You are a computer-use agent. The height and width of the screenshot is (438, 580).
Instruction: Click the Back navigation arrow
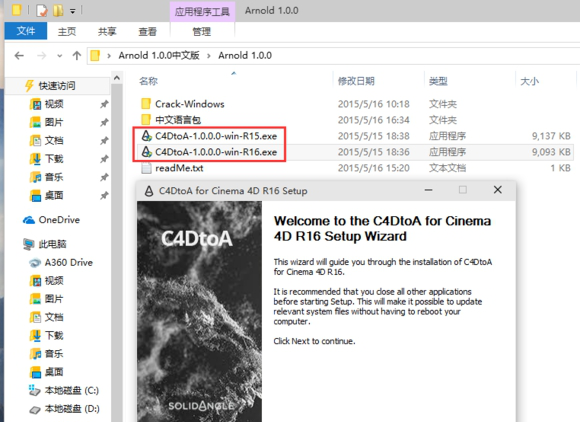pyautogui.click(x=19, y=55)
